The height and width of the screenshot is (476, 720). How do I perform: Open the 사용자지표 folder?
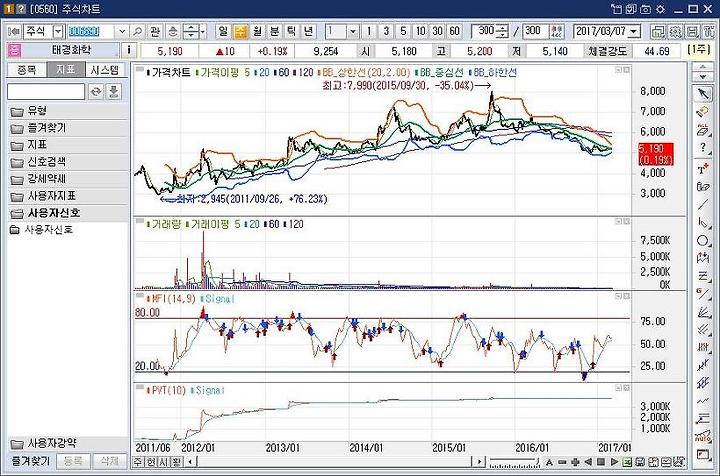pyautogui.click(x=67, y=196)
